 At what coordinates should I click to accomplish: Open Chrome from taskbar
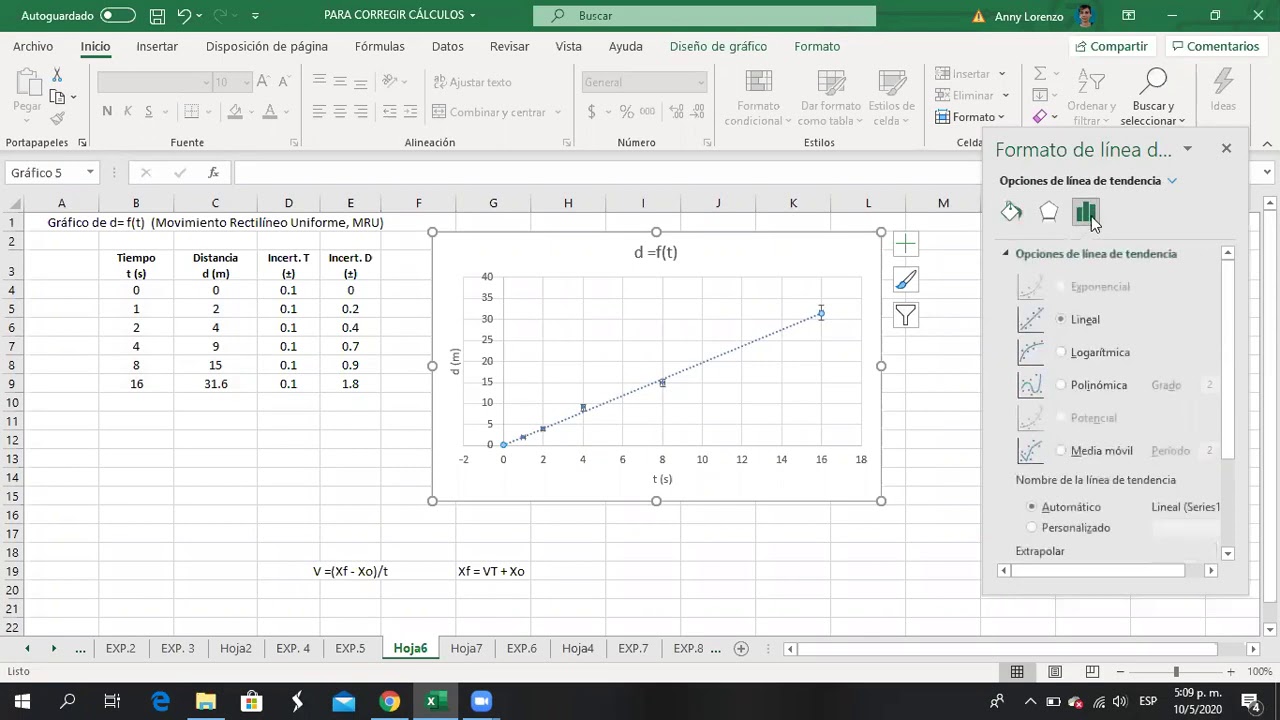(x=389, y=701)
